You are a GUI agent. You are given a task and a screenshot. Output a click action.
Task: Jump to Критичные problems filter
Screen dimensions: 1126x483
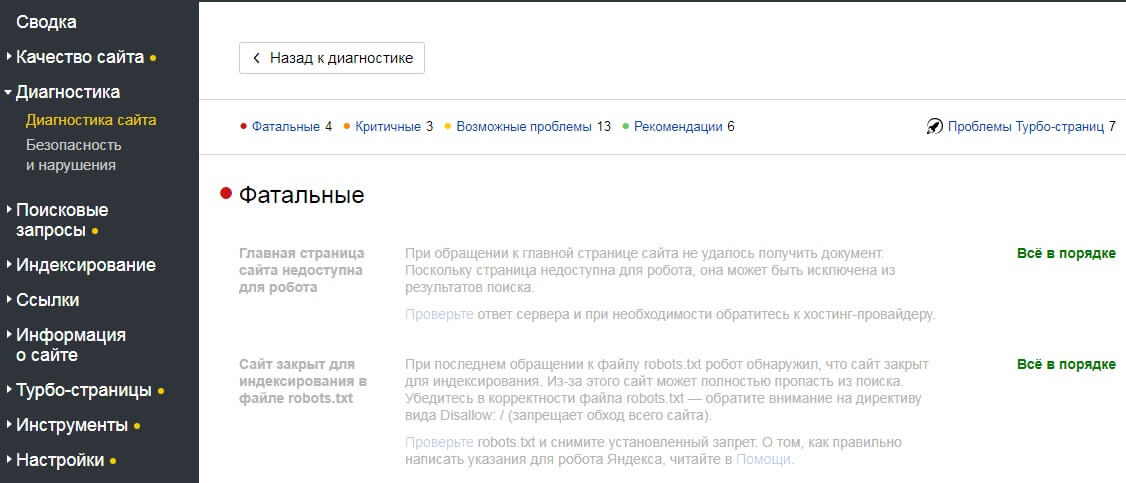tap(388, 127)
